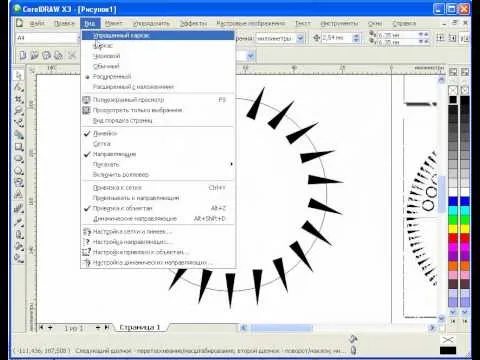Screen dimensions: 480x360
Task: Click the nudge offset 2,54 spinner arrows
Action: click(x=356, y=38)
